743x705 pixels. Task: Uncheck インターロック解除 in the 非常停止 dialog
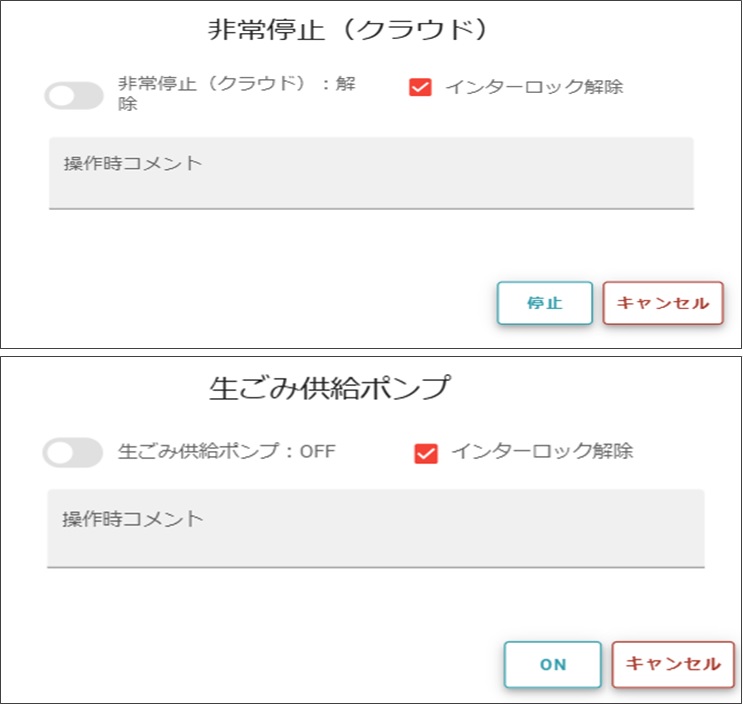tap(420, 87)
